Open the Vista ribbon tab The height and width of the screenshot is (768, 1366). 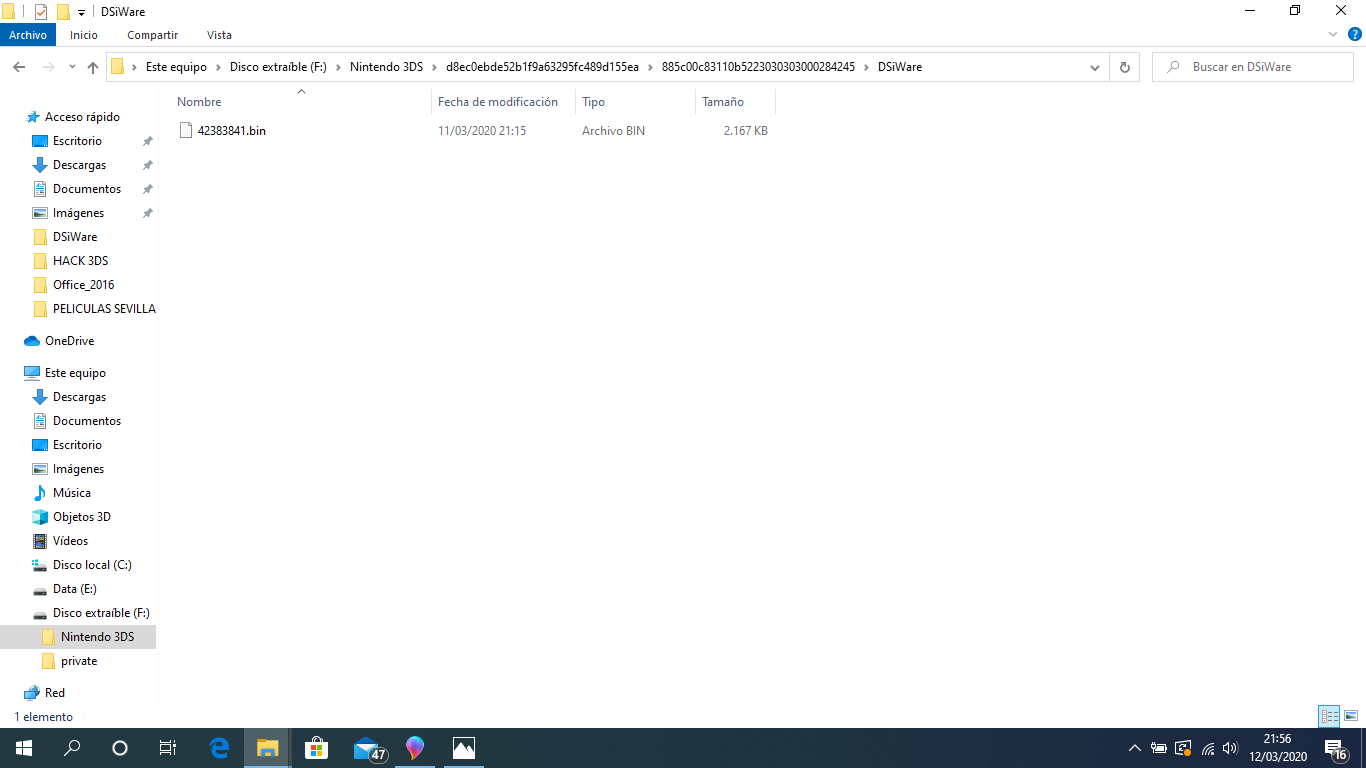pos(219,35)
